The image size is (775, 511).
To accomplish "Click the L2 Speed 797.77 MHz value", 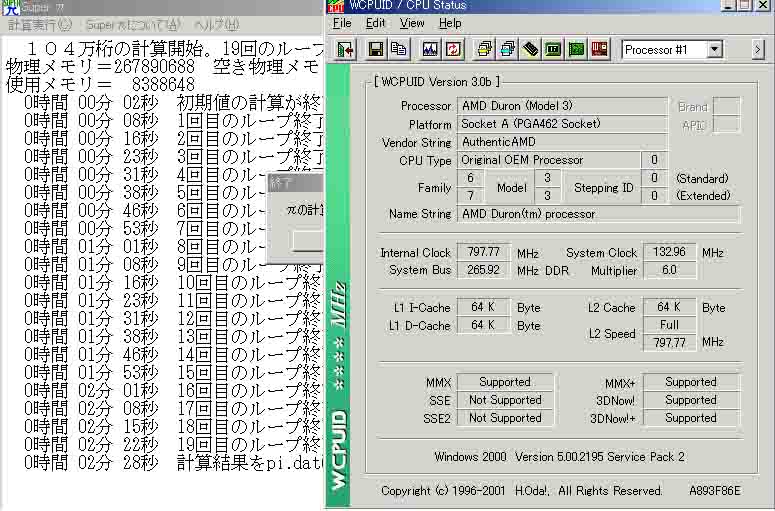I will 669,342.
